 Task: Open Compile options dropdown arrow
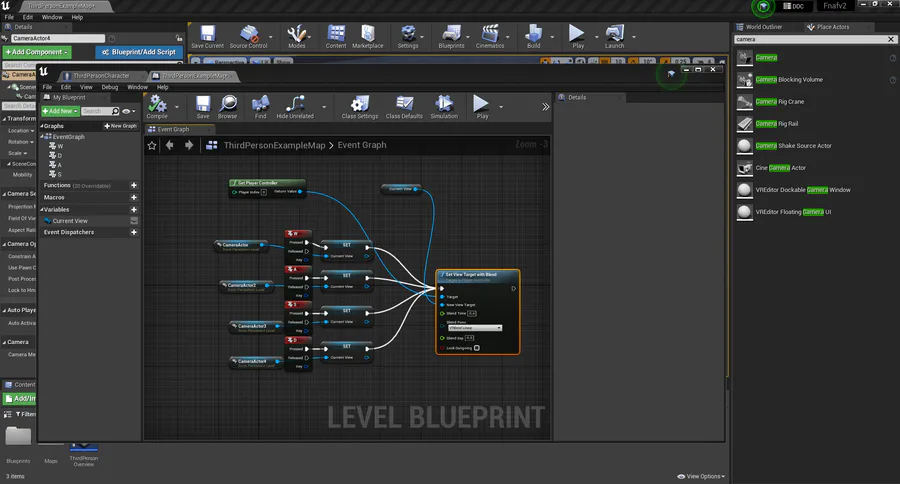[176, 107]
